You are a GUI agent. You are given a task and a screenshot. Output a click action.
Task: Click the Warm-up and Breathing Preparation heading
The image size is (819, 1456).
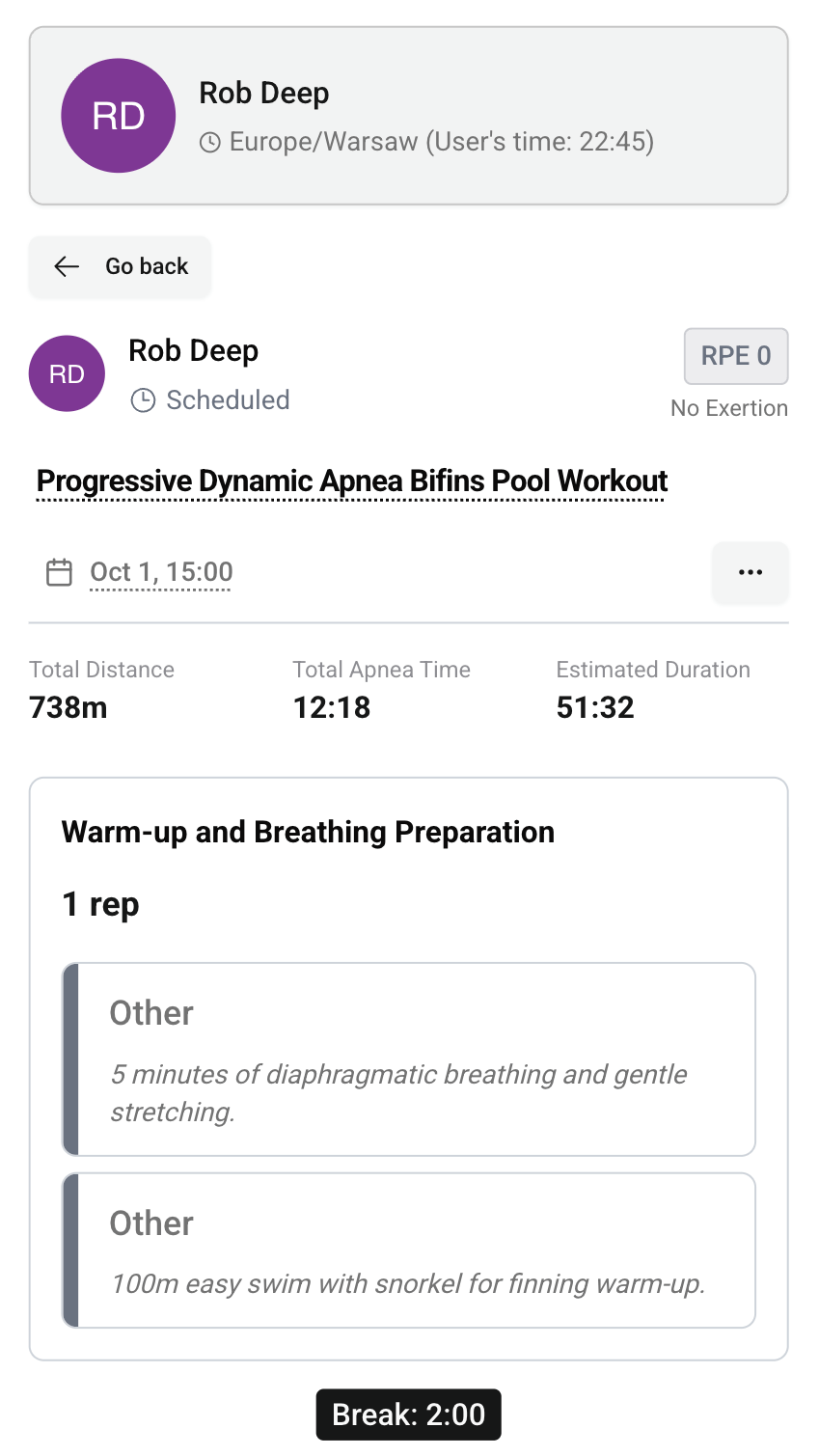tap(308, 832)
